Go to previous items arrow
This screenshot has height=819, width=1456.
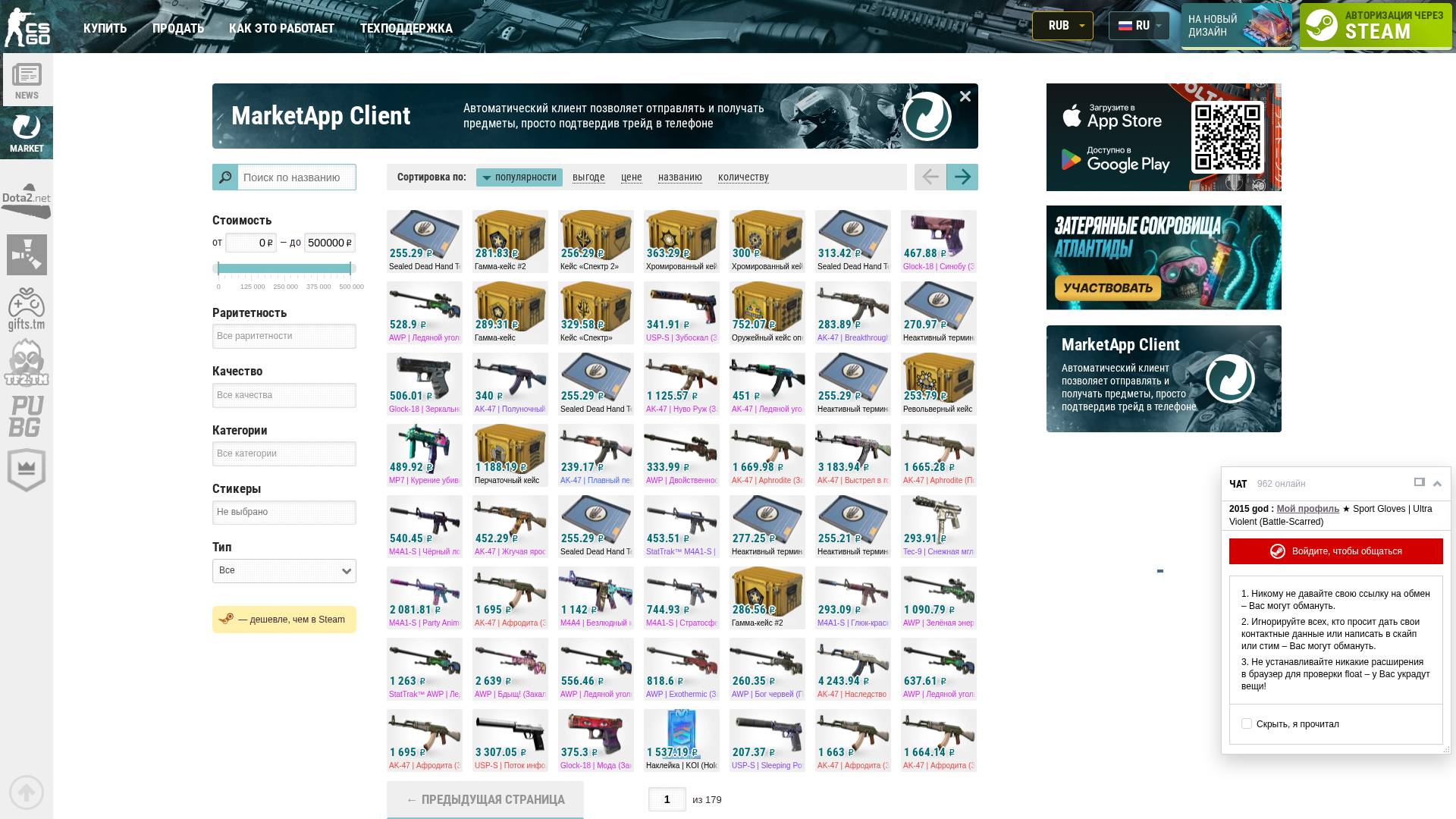click(x=930, y=177)
